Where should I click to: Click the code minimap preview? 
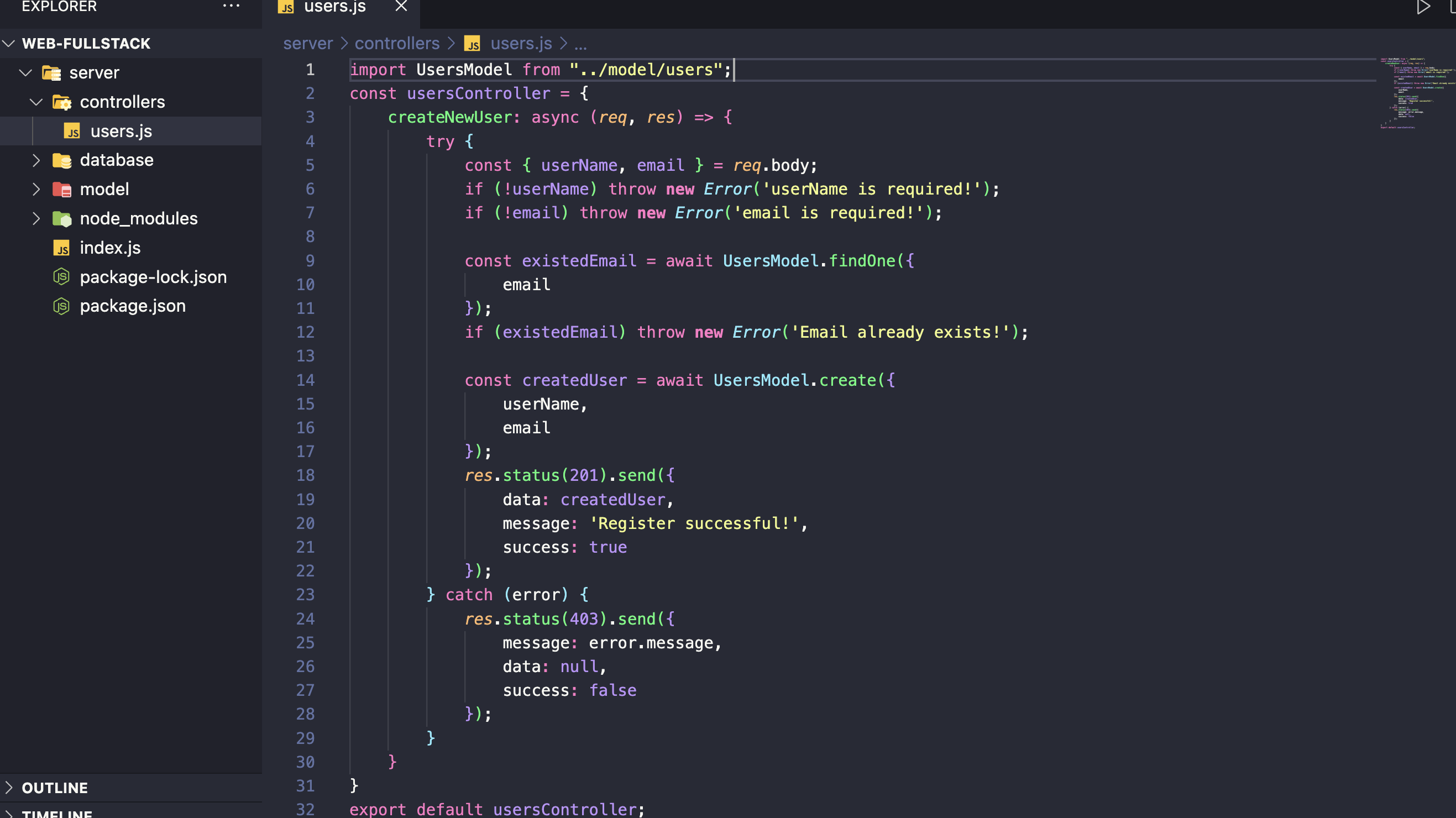(x=1413, y=93)
